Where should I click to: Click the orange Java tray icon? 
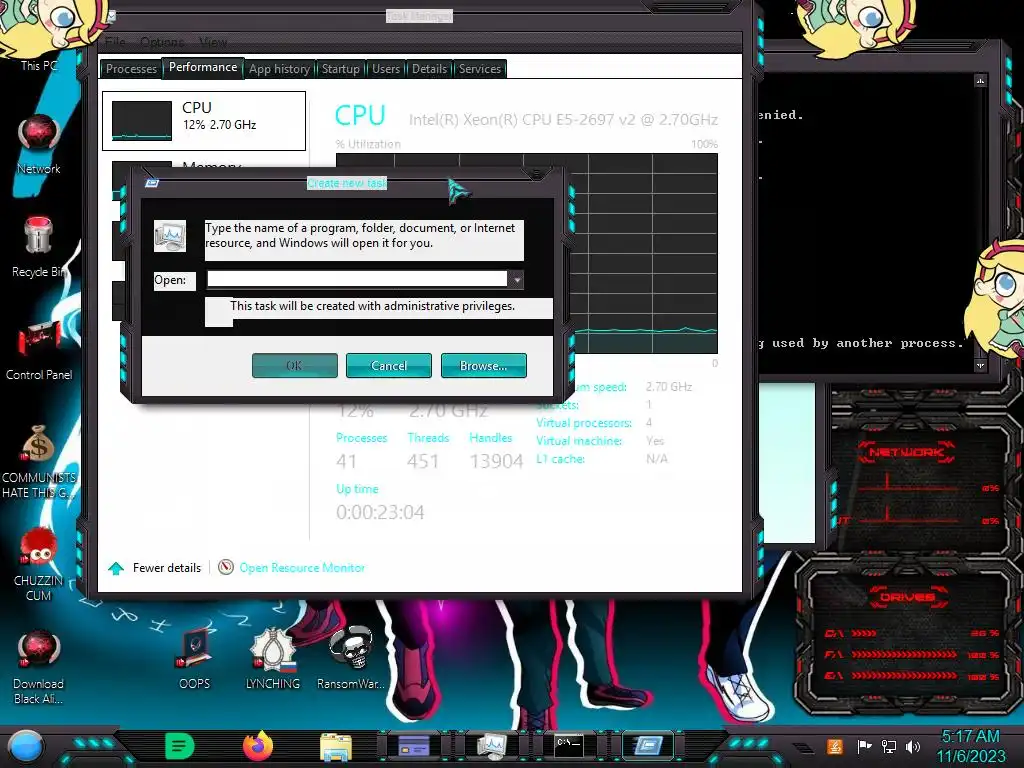click(835, 746)
